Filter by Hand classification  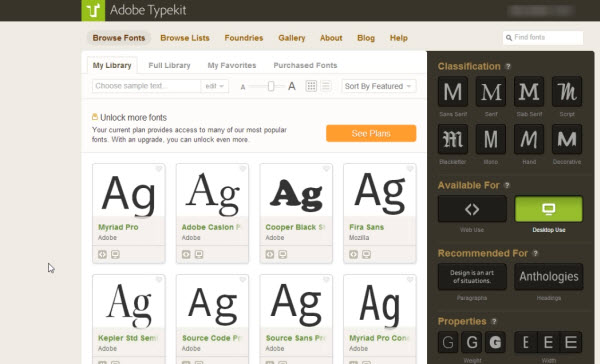[529, 139]
